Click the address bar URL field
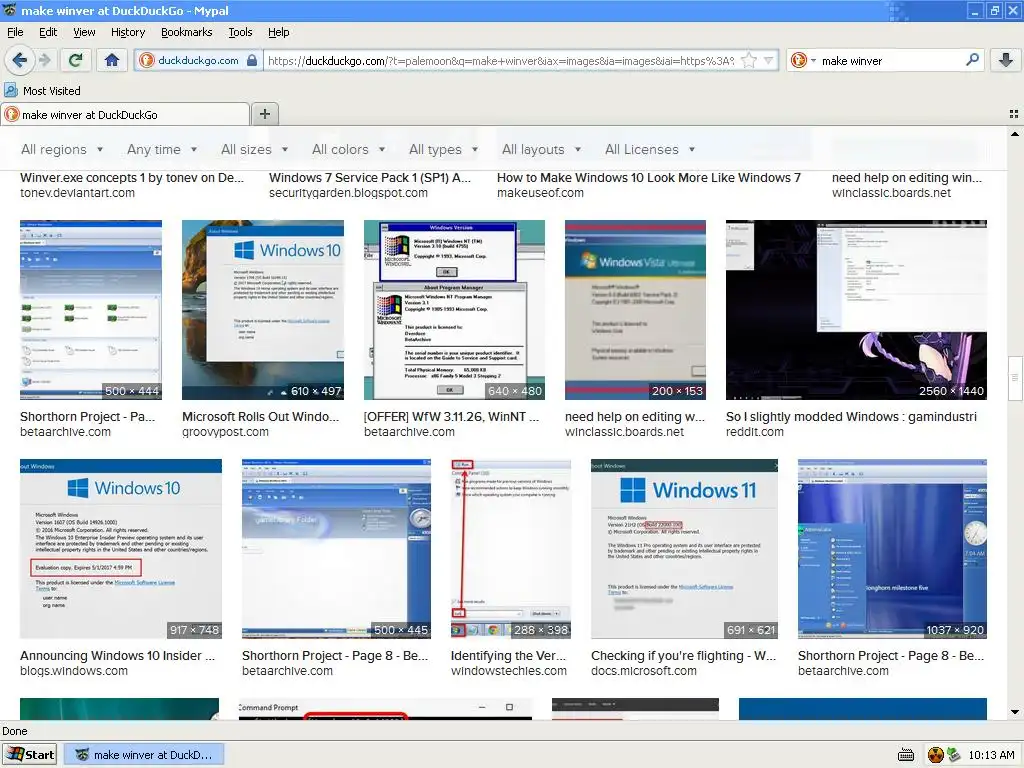1024x768 pixels. 501,61
